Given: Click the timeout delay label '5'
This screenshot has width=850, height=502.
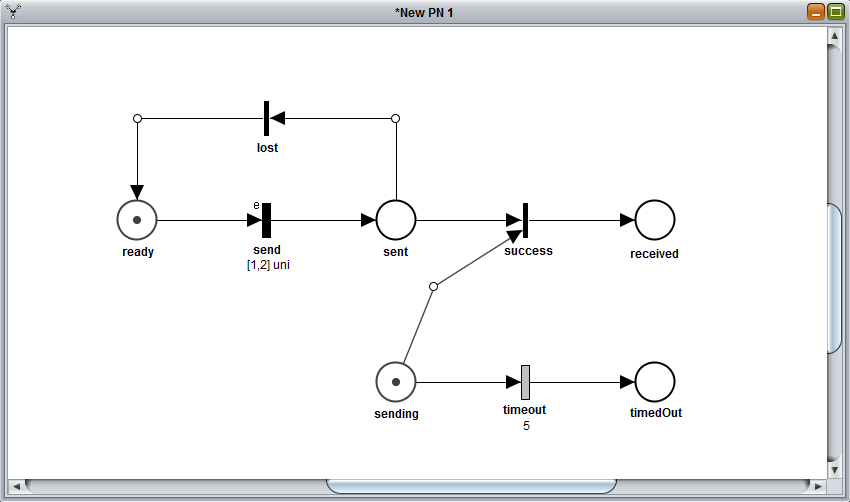Looking at the screenshot, I should 526,426.
